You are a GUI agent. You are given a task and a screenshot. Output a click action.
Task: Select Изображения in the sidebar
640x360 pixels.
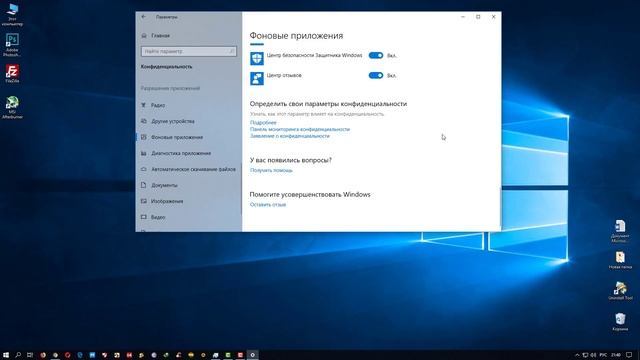189,201
